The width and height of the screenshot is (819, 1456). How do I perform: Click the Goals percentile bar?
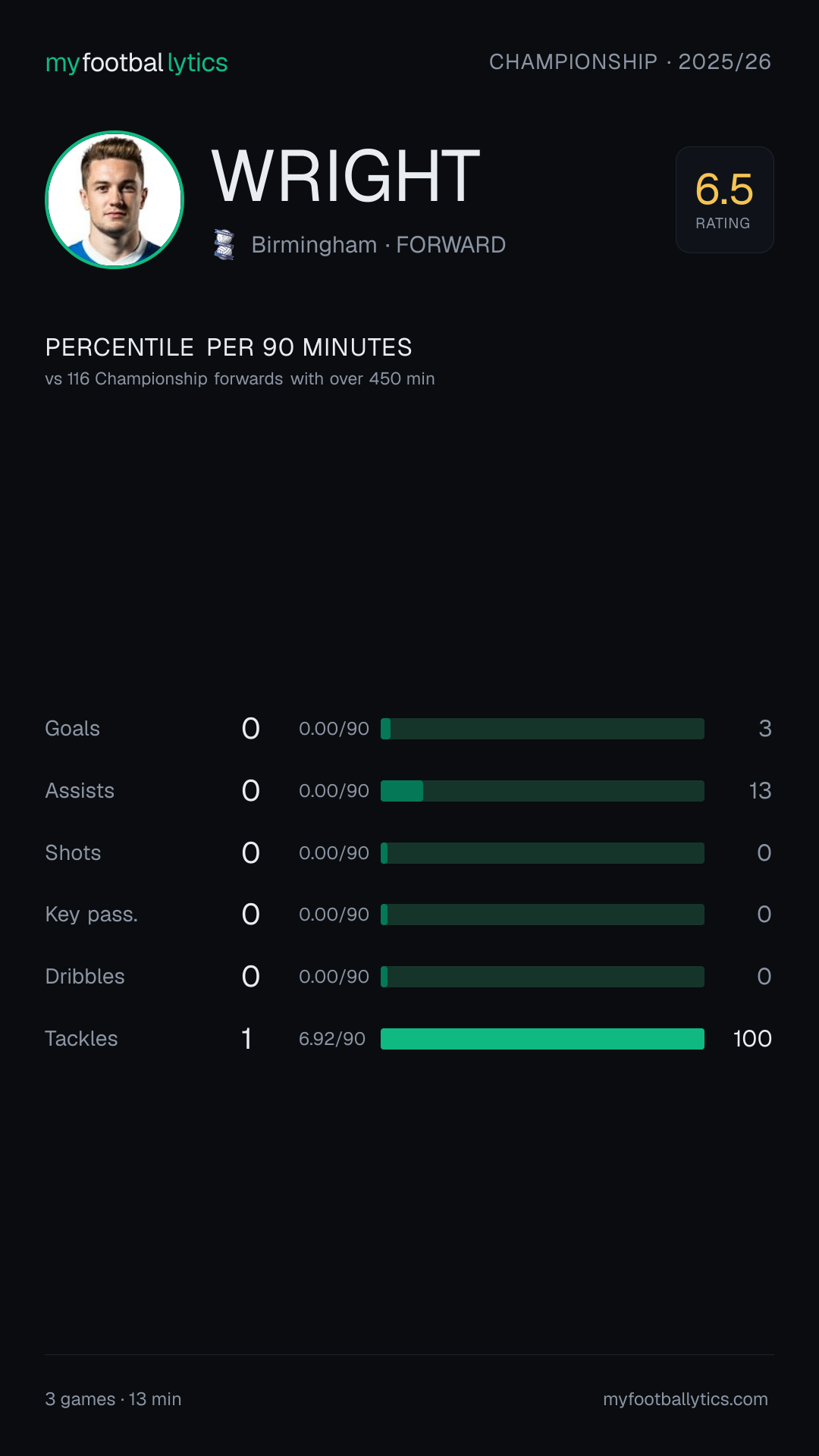click(x=542, y=729)
